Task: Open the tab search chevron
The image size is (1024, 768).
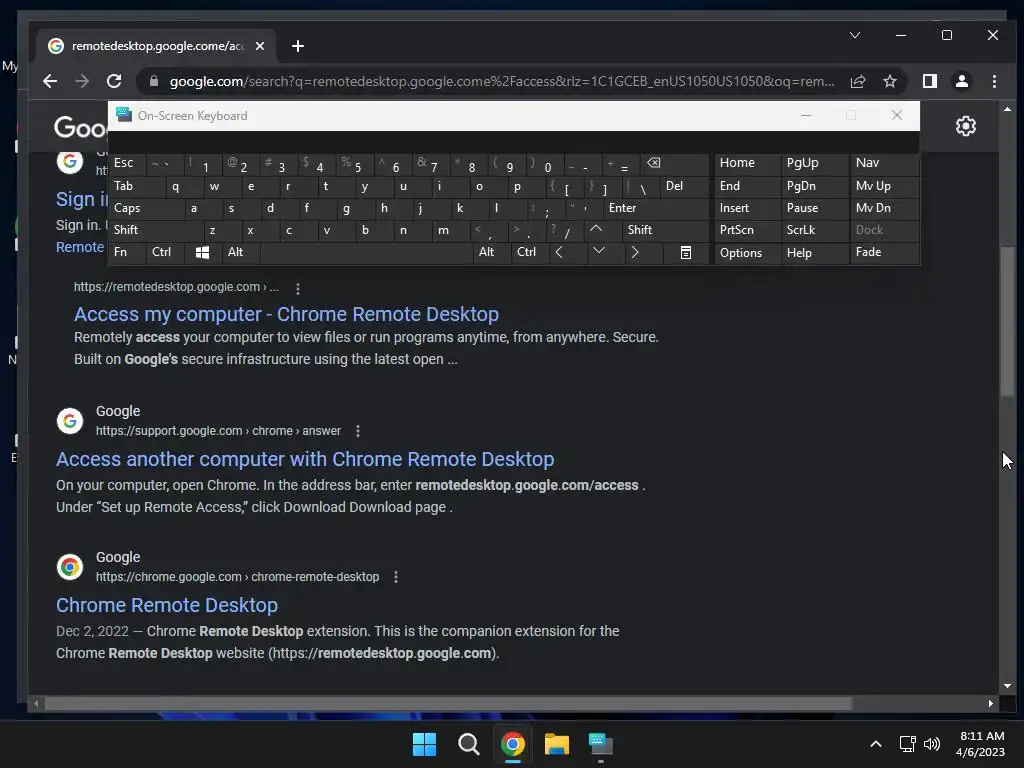Action: pyautogui.click(x=855, y=35)
